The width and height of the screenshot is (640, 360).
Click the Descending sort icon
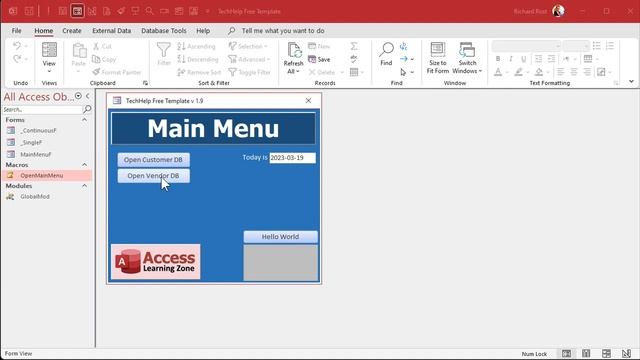(x=182, y=59)
